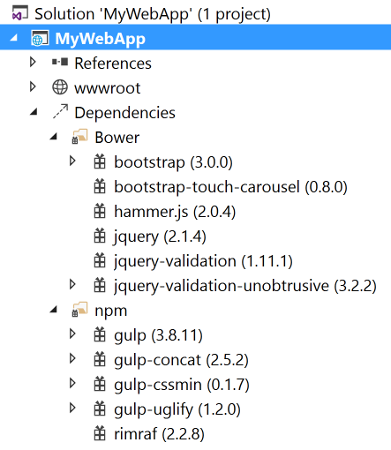Click the hammer.js package icon

(x=99, y=211)
